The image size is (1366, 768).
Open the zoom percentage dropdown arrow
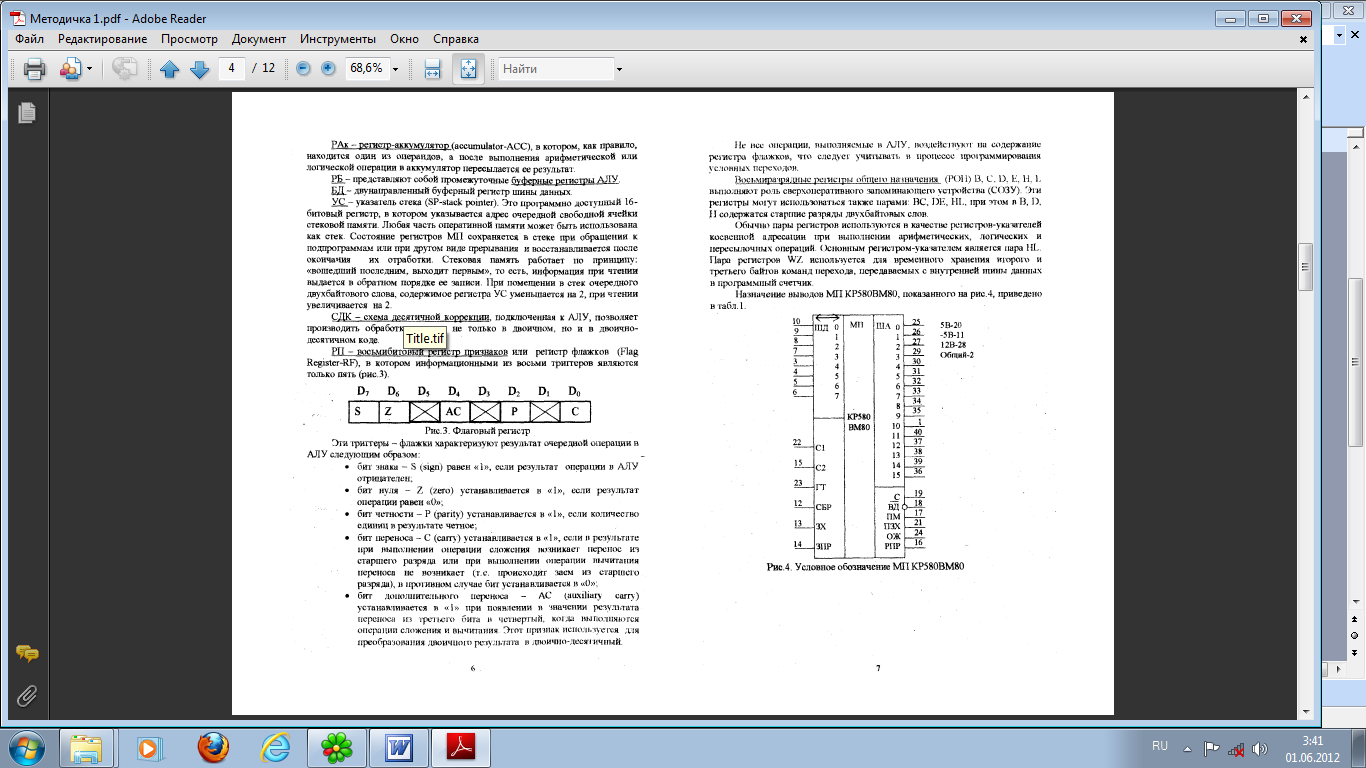click(396, 69)
